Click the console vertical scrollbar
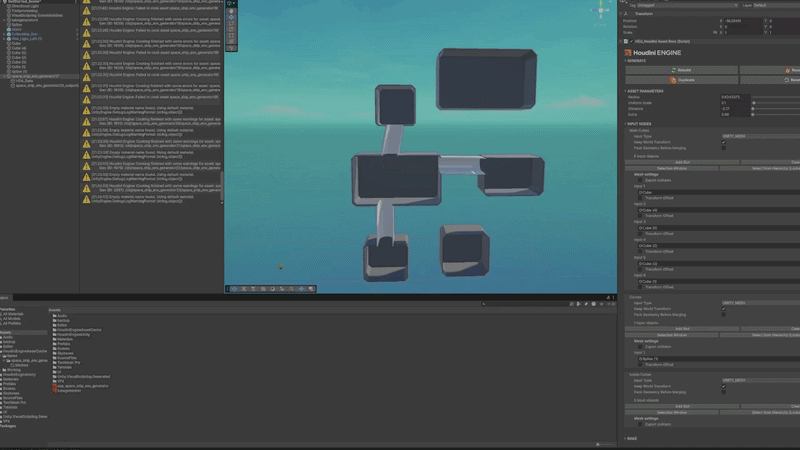Image resolution: width=800 pixels, height=450 pixels. [x=221, y=186]
